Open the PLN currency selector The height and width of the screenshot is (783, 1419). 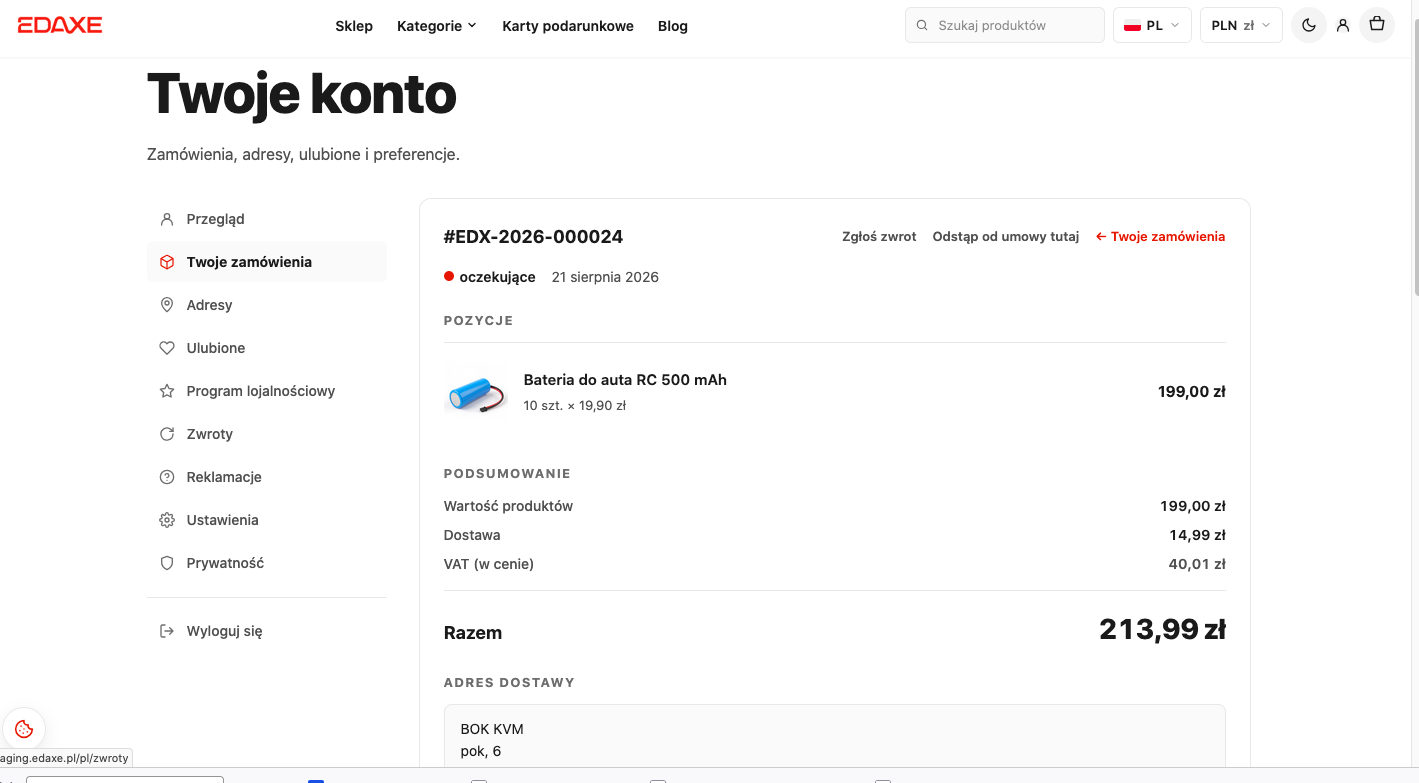coord(1241,25)
